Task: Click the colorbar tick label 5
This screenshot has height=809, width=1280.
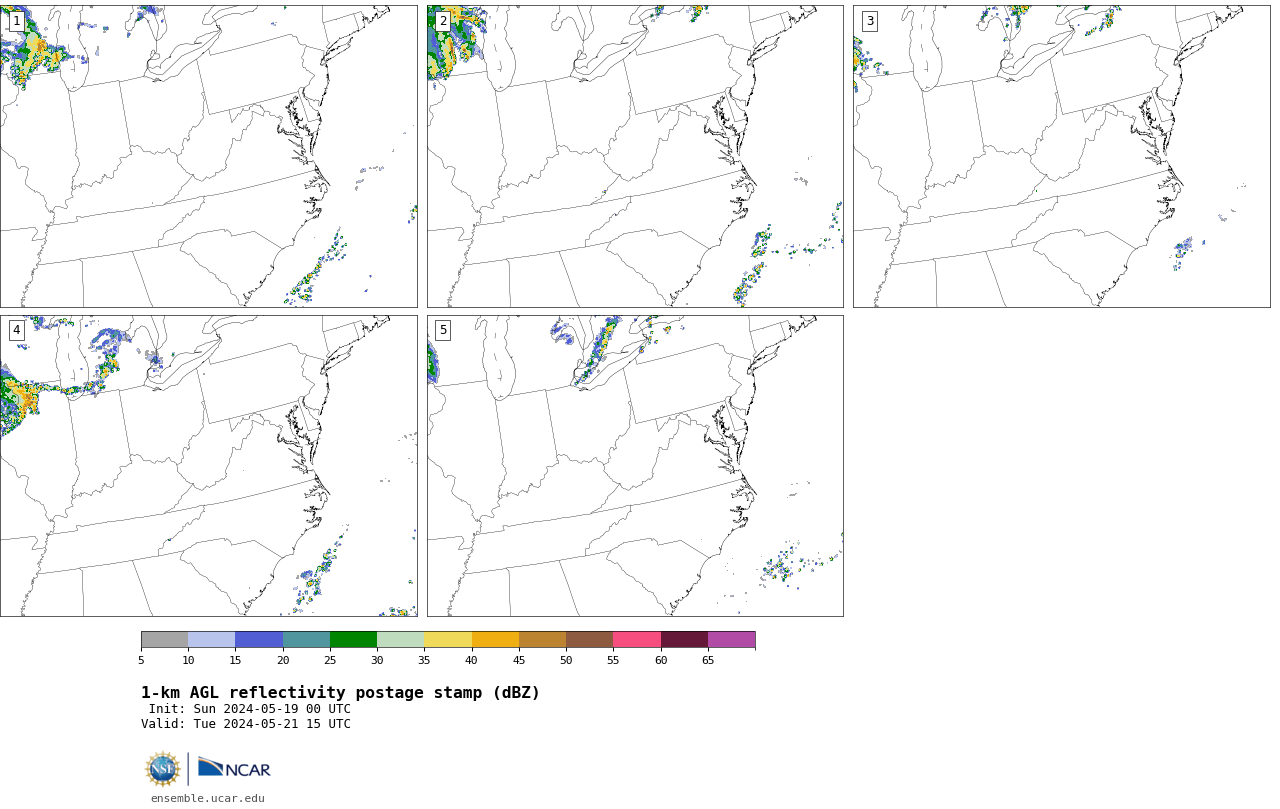Action: click(x=141, y=660)
